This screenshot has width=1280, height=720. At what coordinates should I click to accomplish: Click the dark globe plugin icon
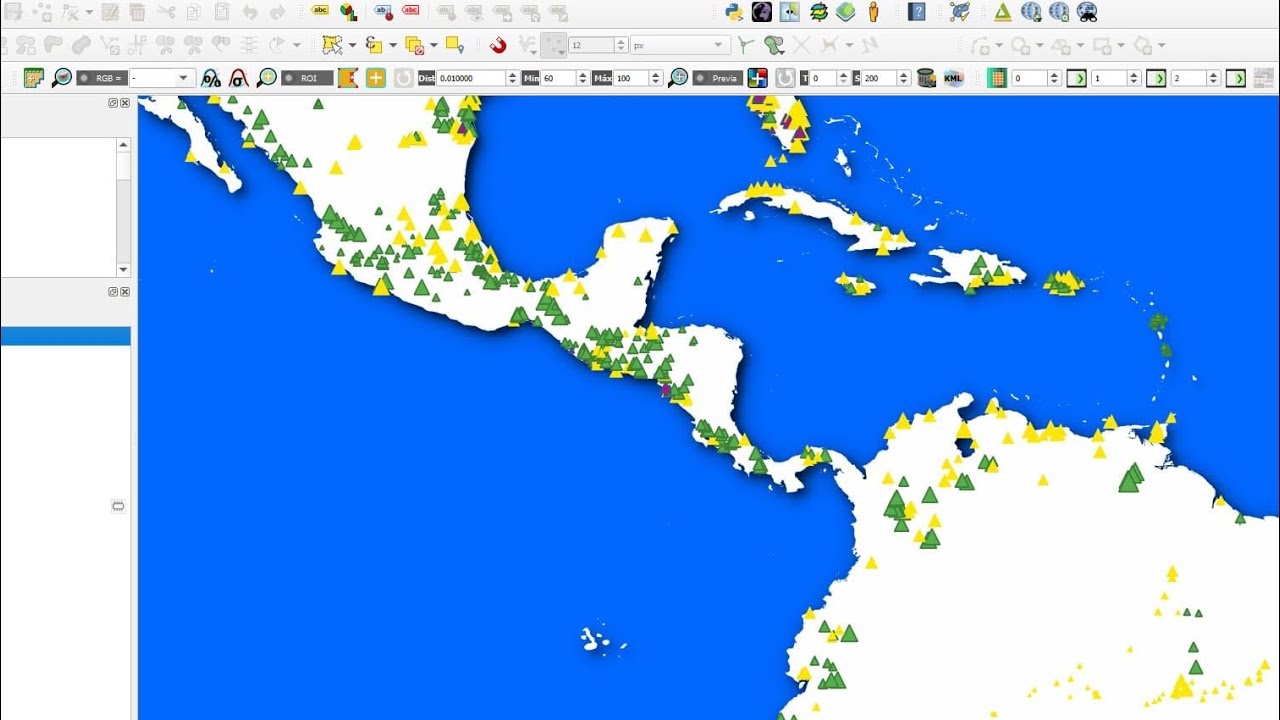(x=762, y=12)
